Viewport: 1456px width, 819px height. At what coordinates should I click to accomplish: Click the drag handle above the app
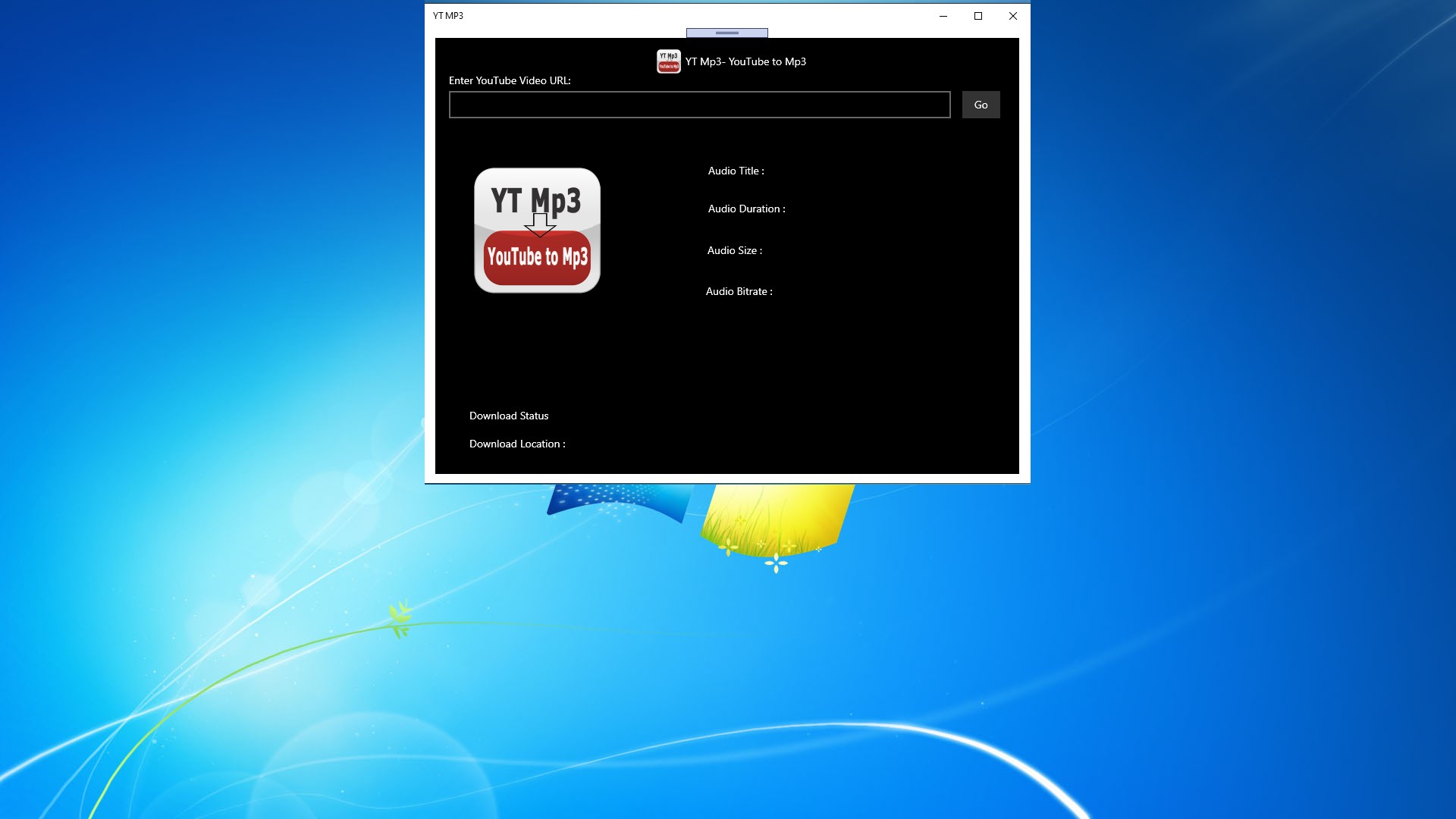726,33
